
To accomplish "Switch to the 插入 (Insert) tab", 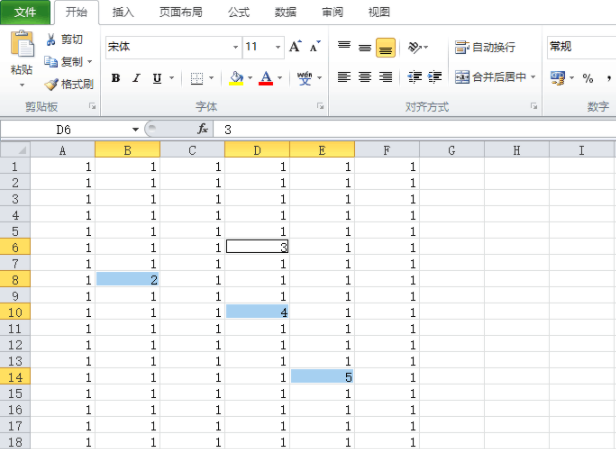I will (x=123, y=12).
